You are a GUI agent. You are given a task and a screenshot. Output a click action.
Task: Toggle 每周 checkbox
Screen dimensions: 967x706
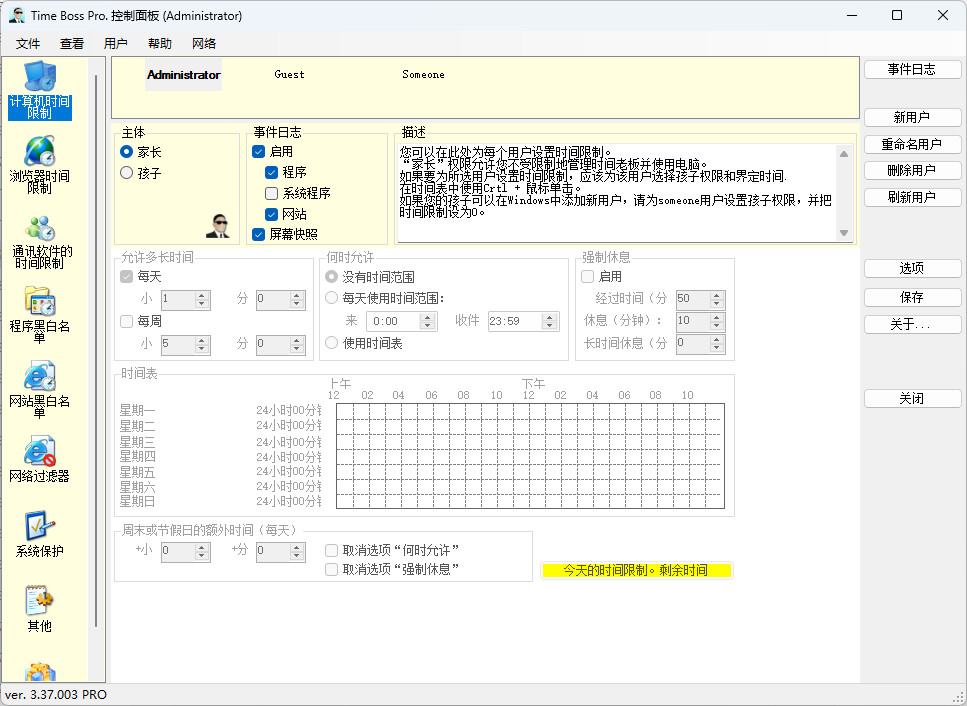pos(126,321)
